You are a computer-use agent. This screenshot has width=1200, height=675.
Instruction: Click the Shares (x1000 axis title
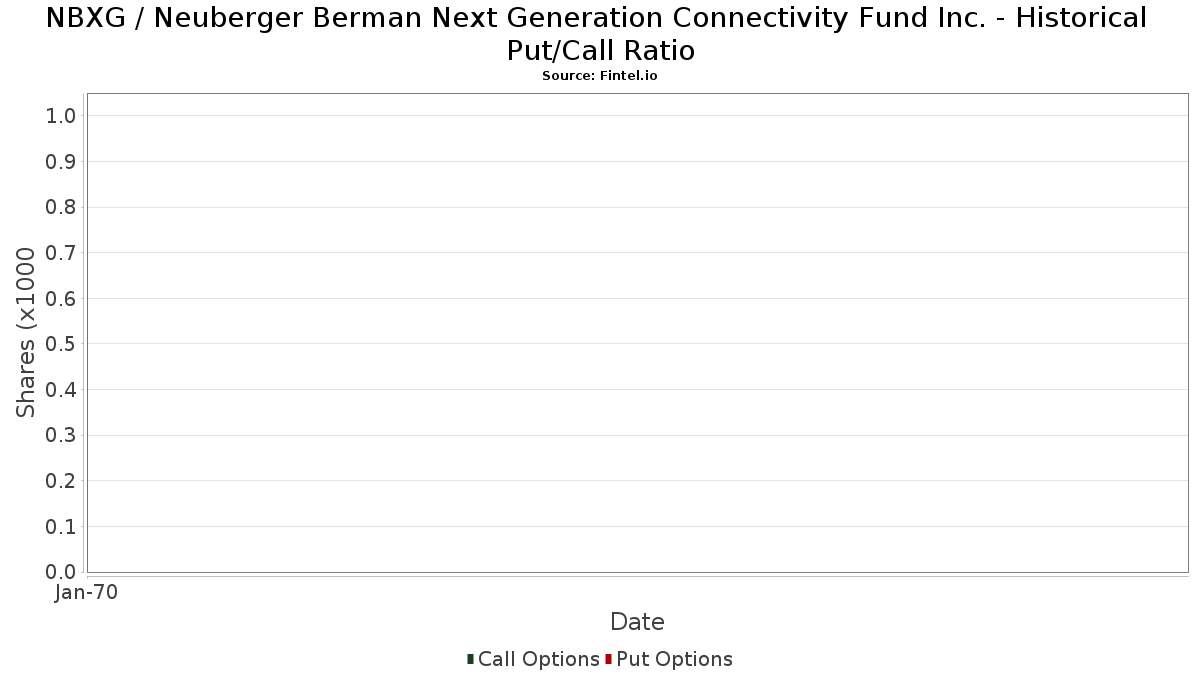(26, 333)
